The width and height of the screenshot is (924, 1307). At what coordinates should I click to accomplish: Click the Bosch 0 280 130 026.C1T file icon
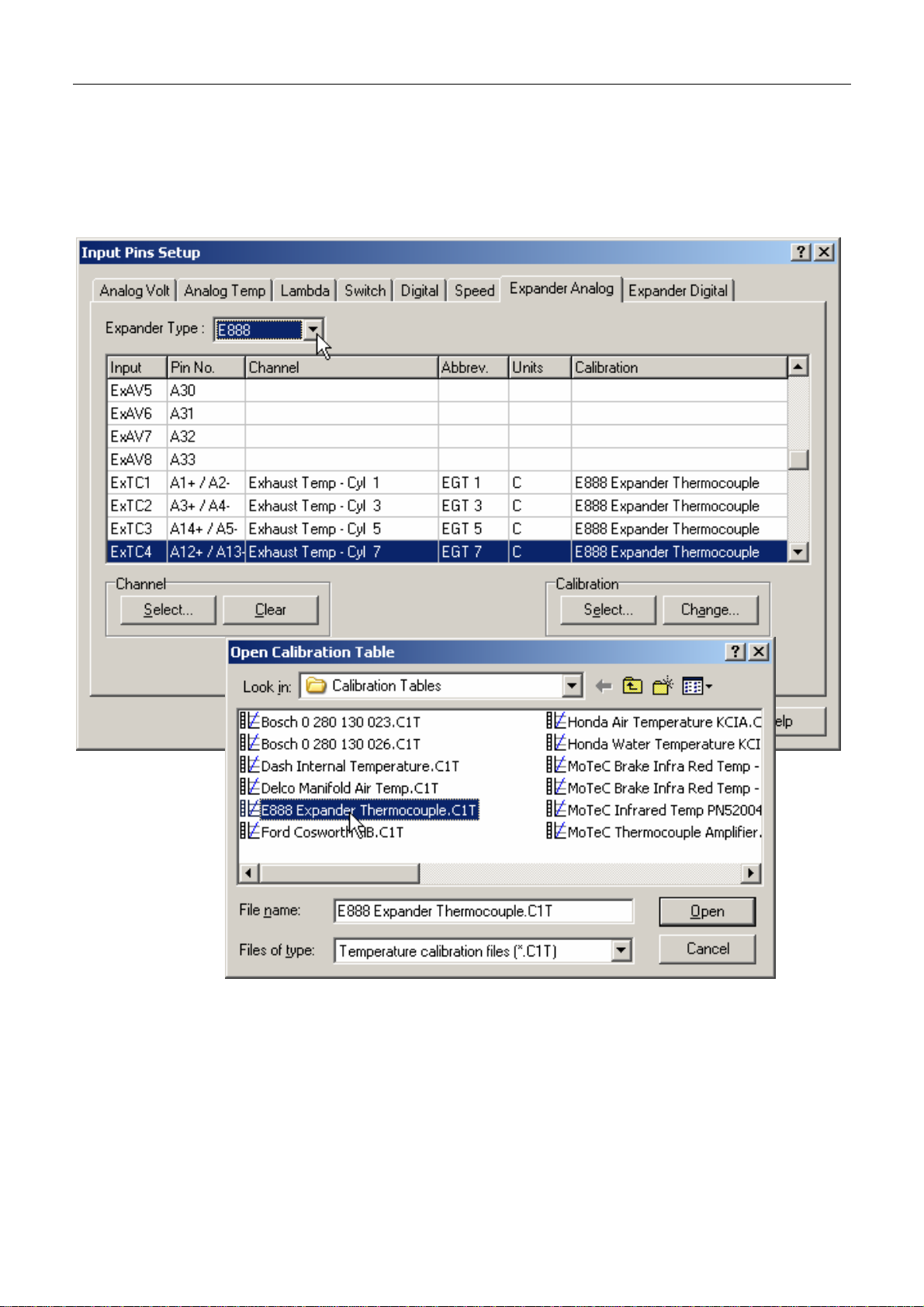point(249,743)
